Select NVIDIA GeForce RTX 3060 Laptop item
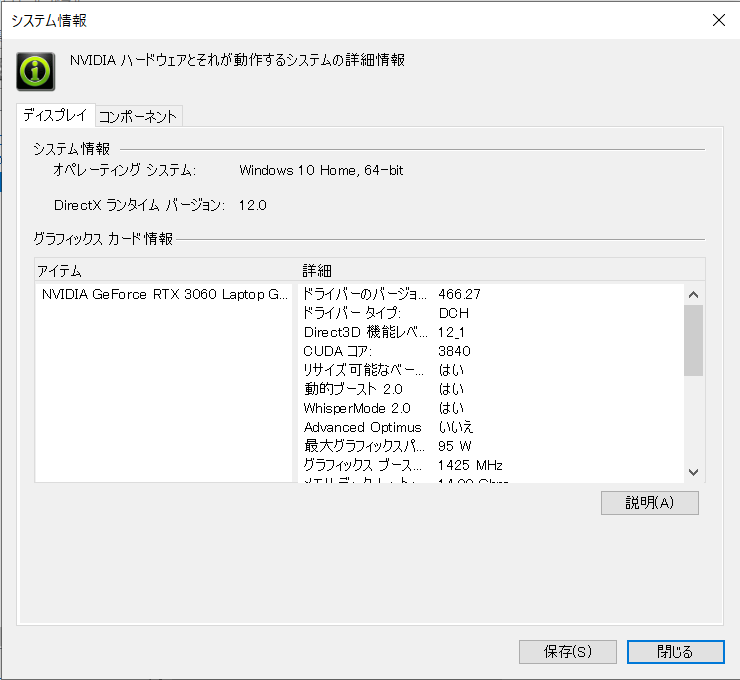Screen dimensions: 740x680 [164, 294]
